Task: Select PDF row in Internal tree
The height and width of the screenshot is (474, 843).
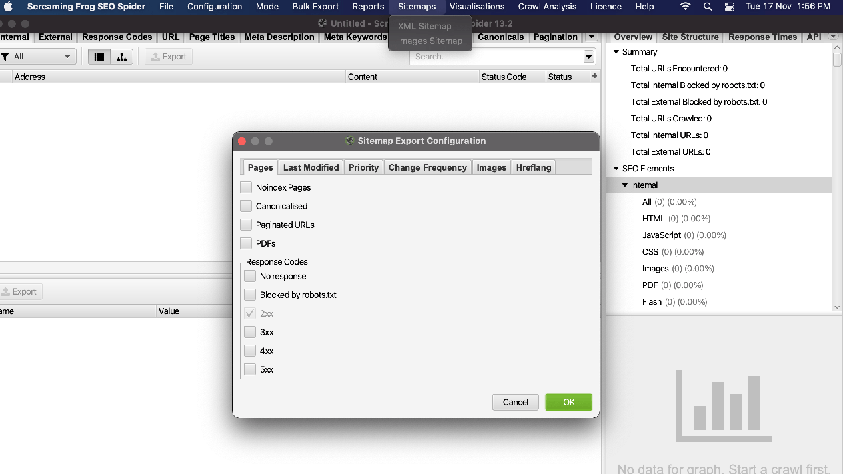Action: (673, 285)
